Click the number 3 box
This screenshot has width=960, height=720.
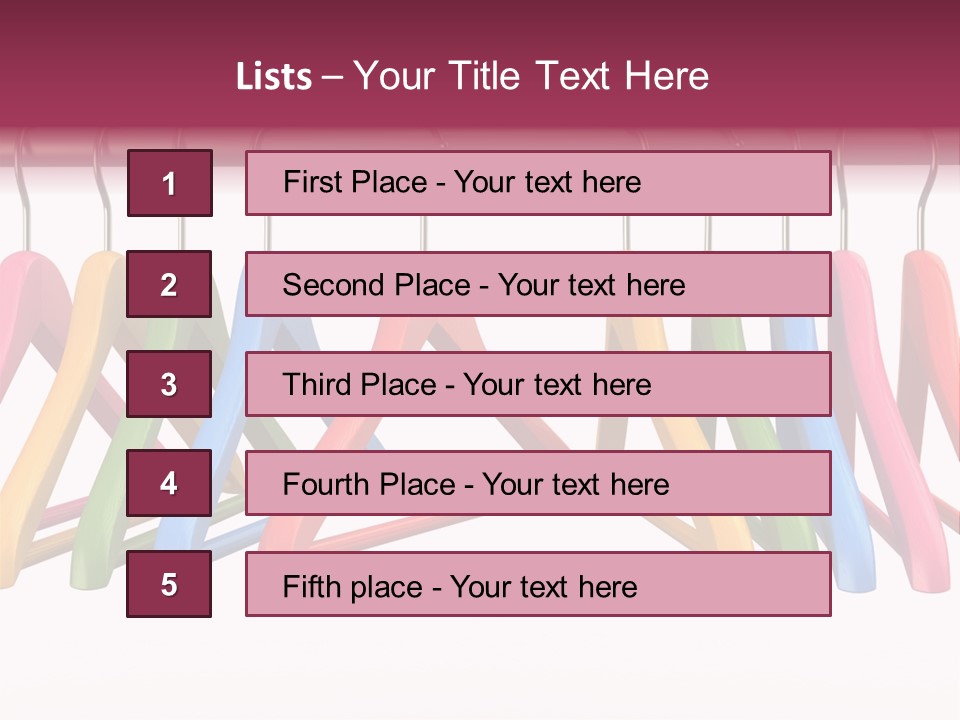tap(169, 384)
